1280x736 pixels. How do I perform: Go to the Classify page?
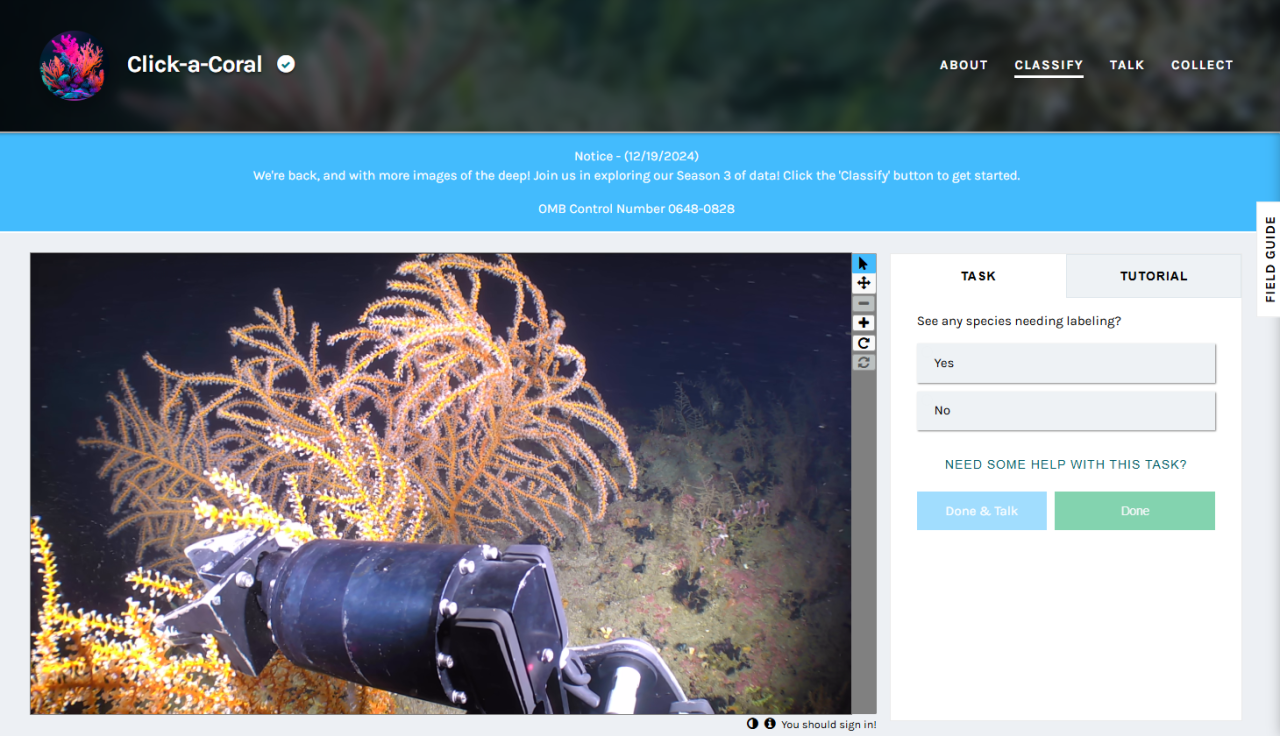[1049, 65]
